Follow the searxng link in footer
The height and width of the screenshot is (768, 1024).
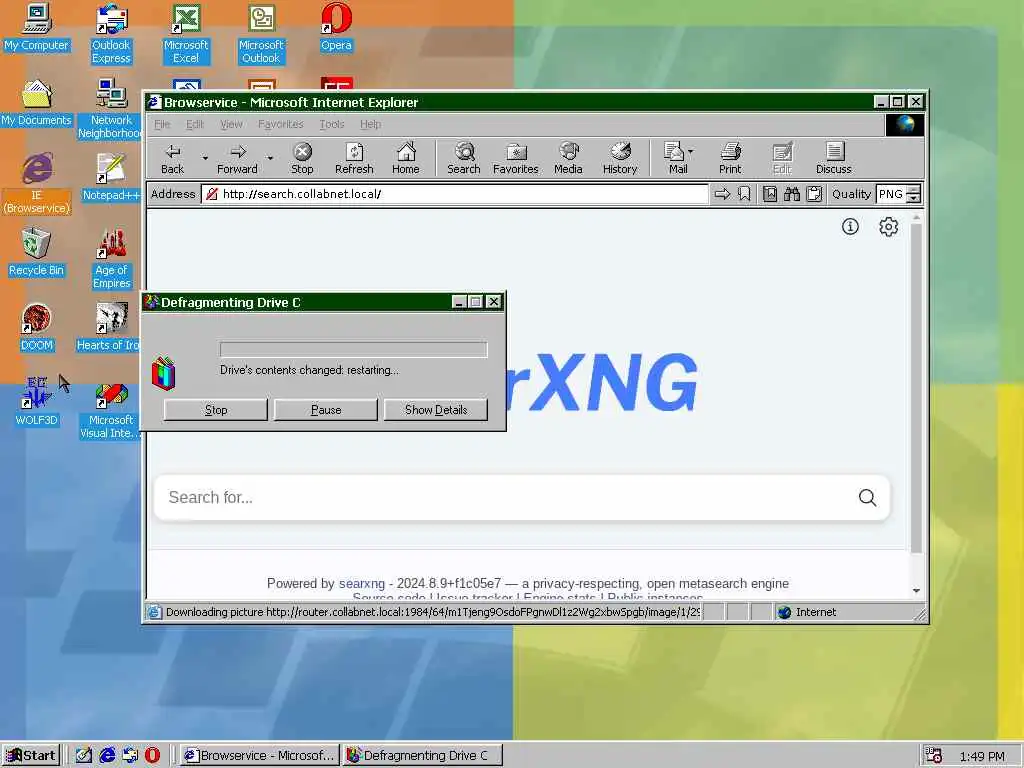pyautogui.click(x=362, y=583)
